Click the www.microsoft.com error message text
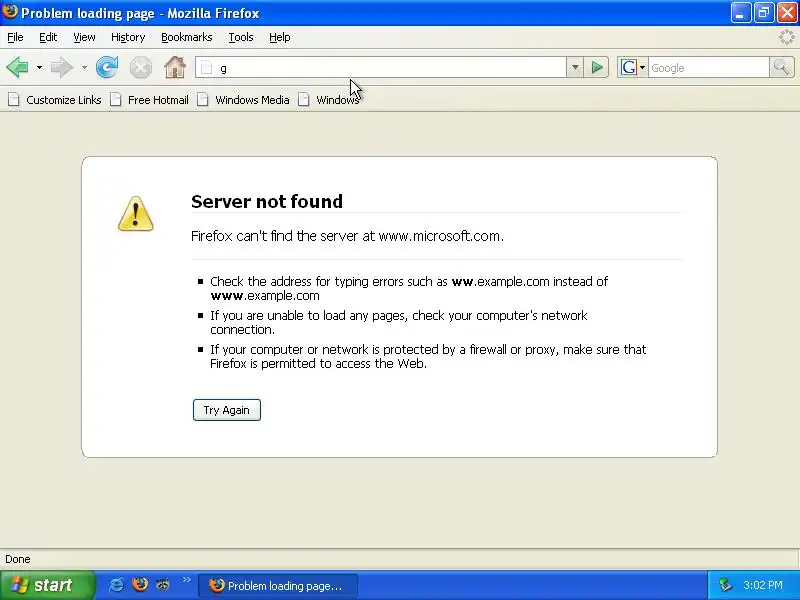This screenshot has height=600, width=800. [x=347, y=236]
